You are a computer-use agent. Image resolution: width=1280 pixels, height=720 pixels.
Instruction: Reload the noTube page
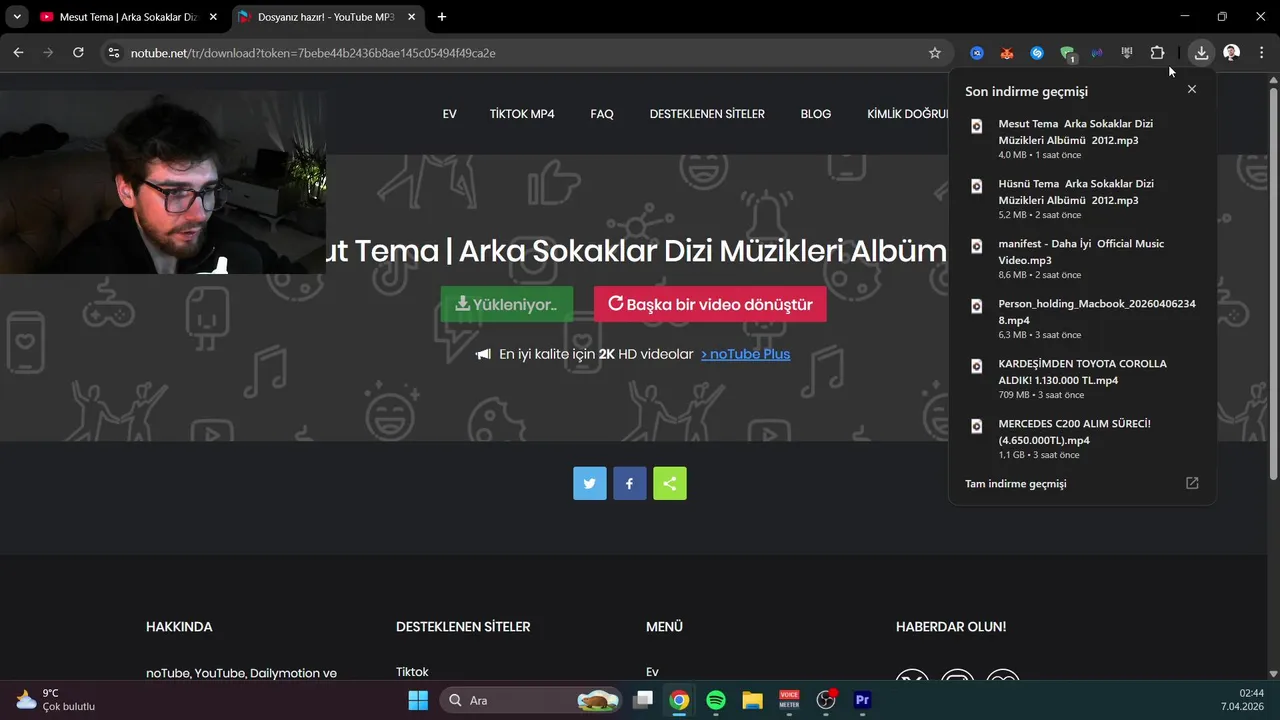[x=78, y=53]
